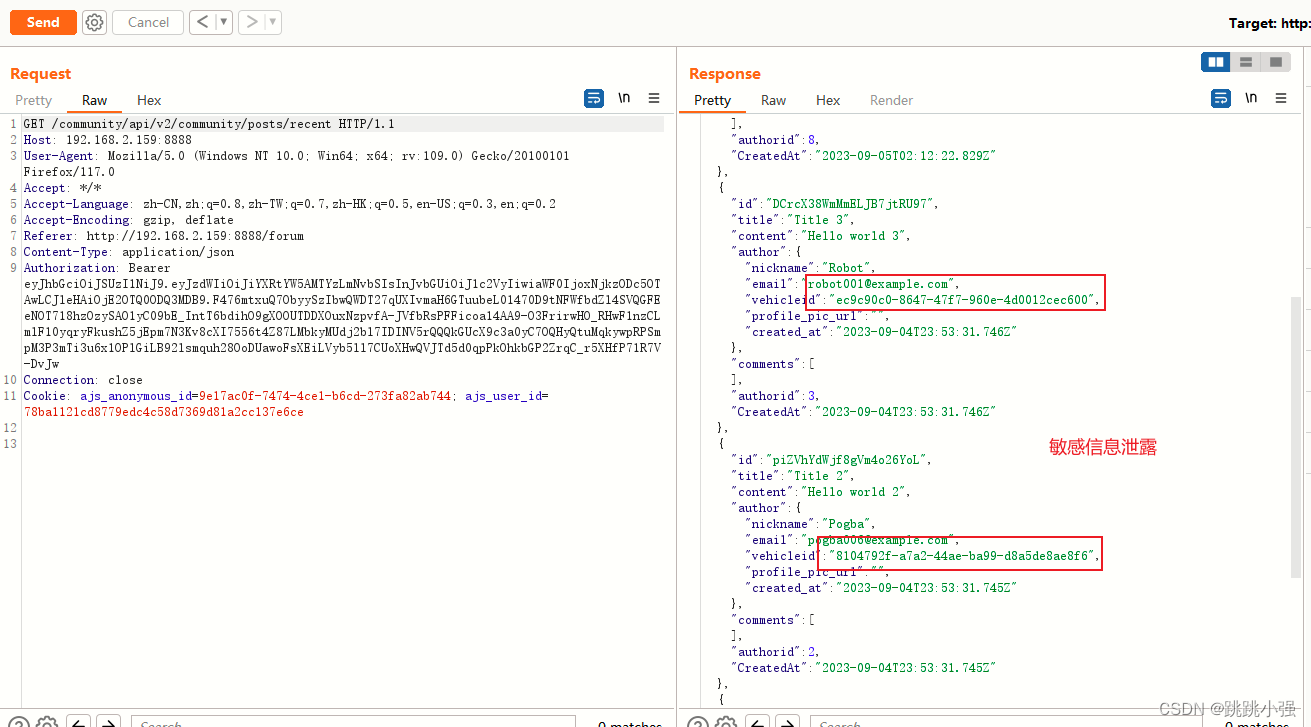
Task: Toggle non-printable \n characters in Request
Action: (624, 98)
